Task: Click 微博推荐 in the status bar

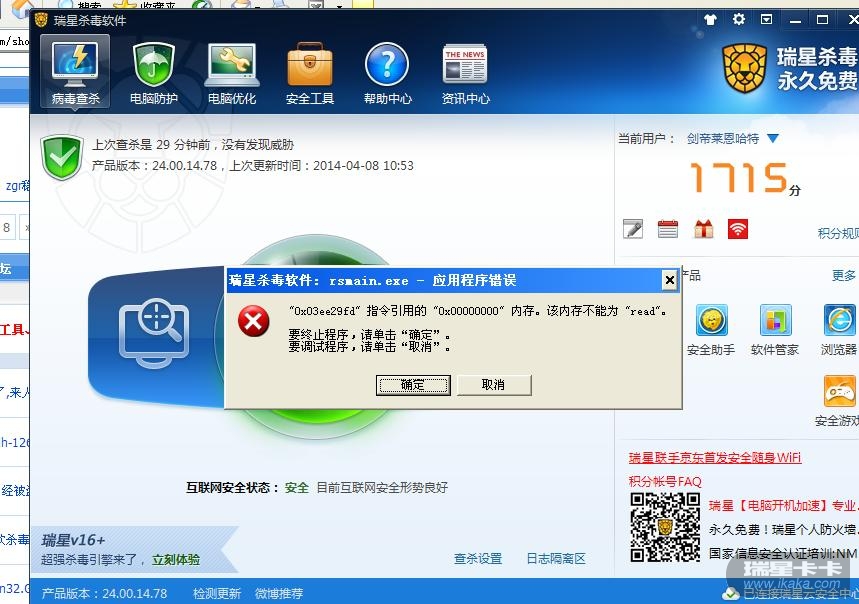Action: (279, 594)
